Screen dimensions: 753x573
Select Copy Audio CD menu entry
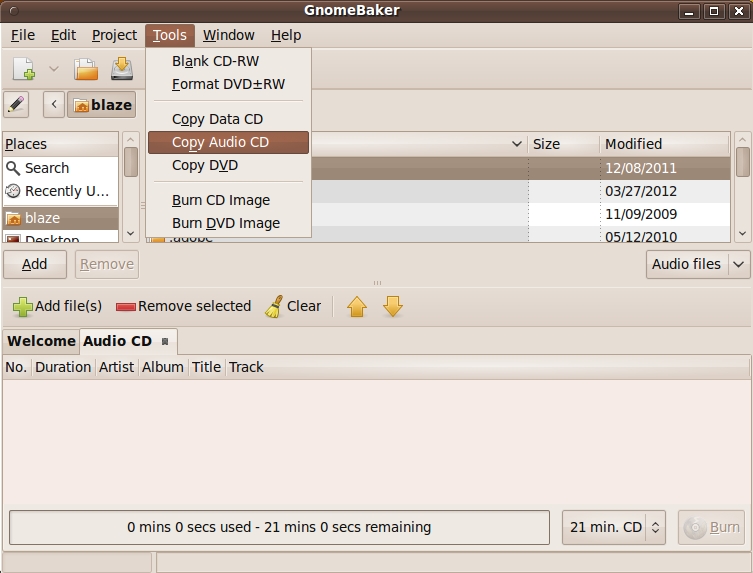point(229,142)
